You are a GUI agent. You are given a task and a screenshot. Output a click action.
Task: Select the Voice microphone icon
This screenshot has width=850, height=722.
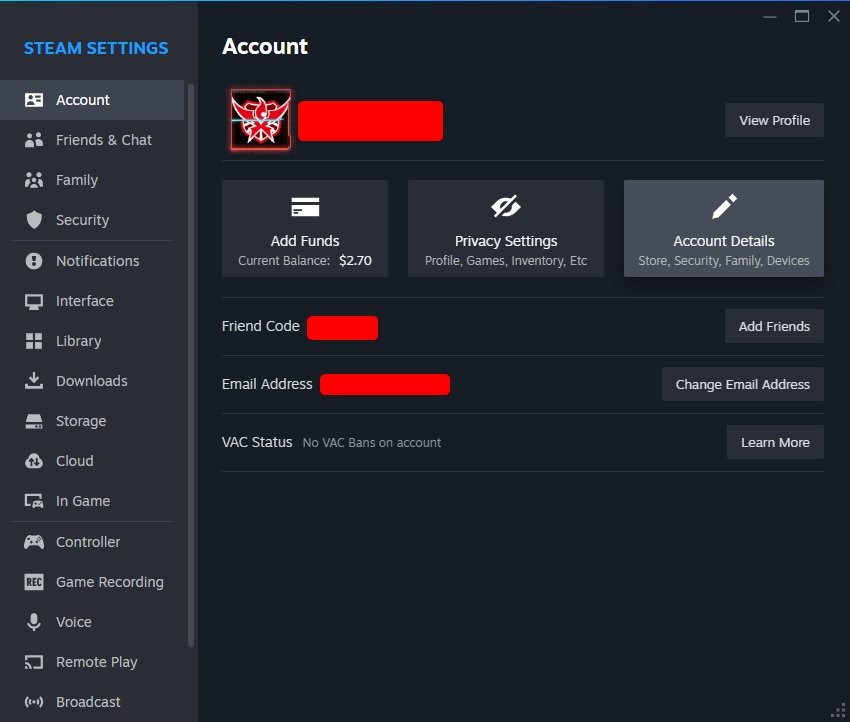31,622
